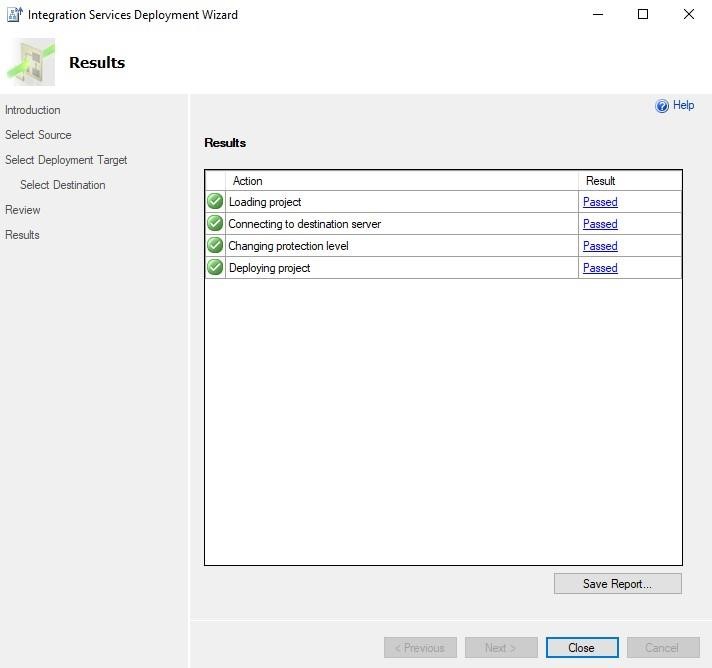
Task: Click the Save Report button
Action: [618, 584]
